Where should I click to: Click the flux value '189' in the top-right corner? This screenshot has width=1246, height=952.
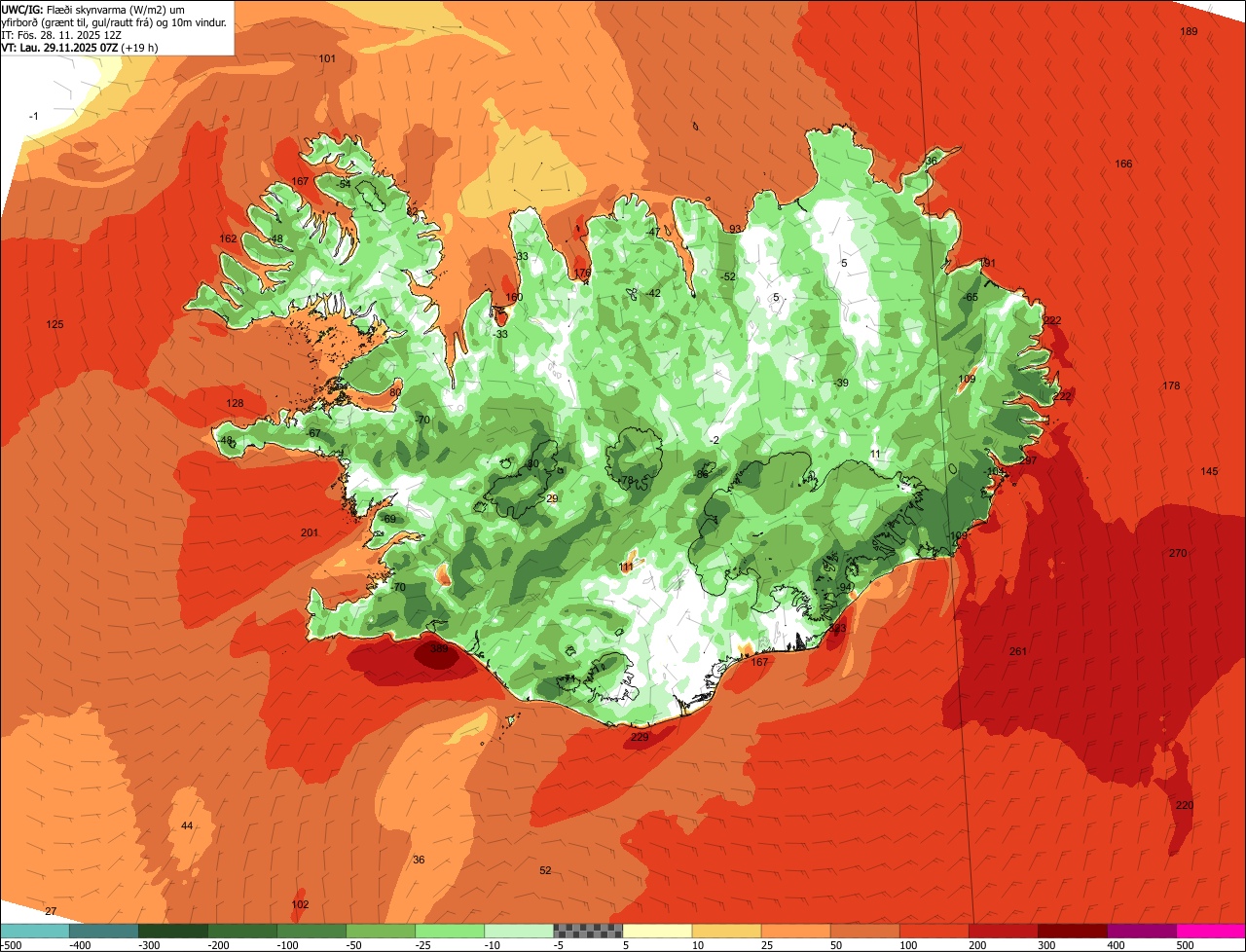[x=1189, y=32]
